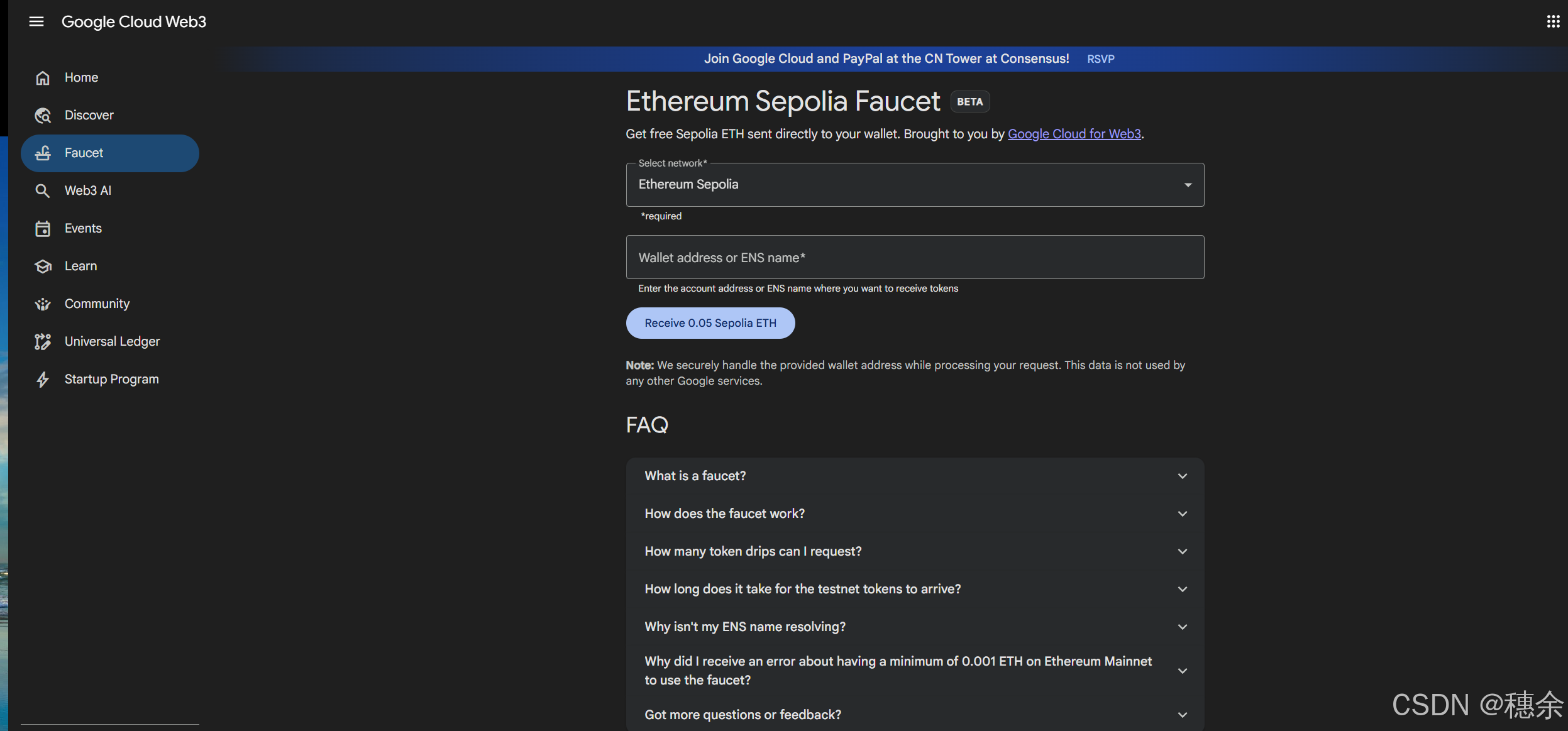Screen dimensions: 1568x731
Task: Click the Universal Ledger icon
Action: [x=43, y=342]
